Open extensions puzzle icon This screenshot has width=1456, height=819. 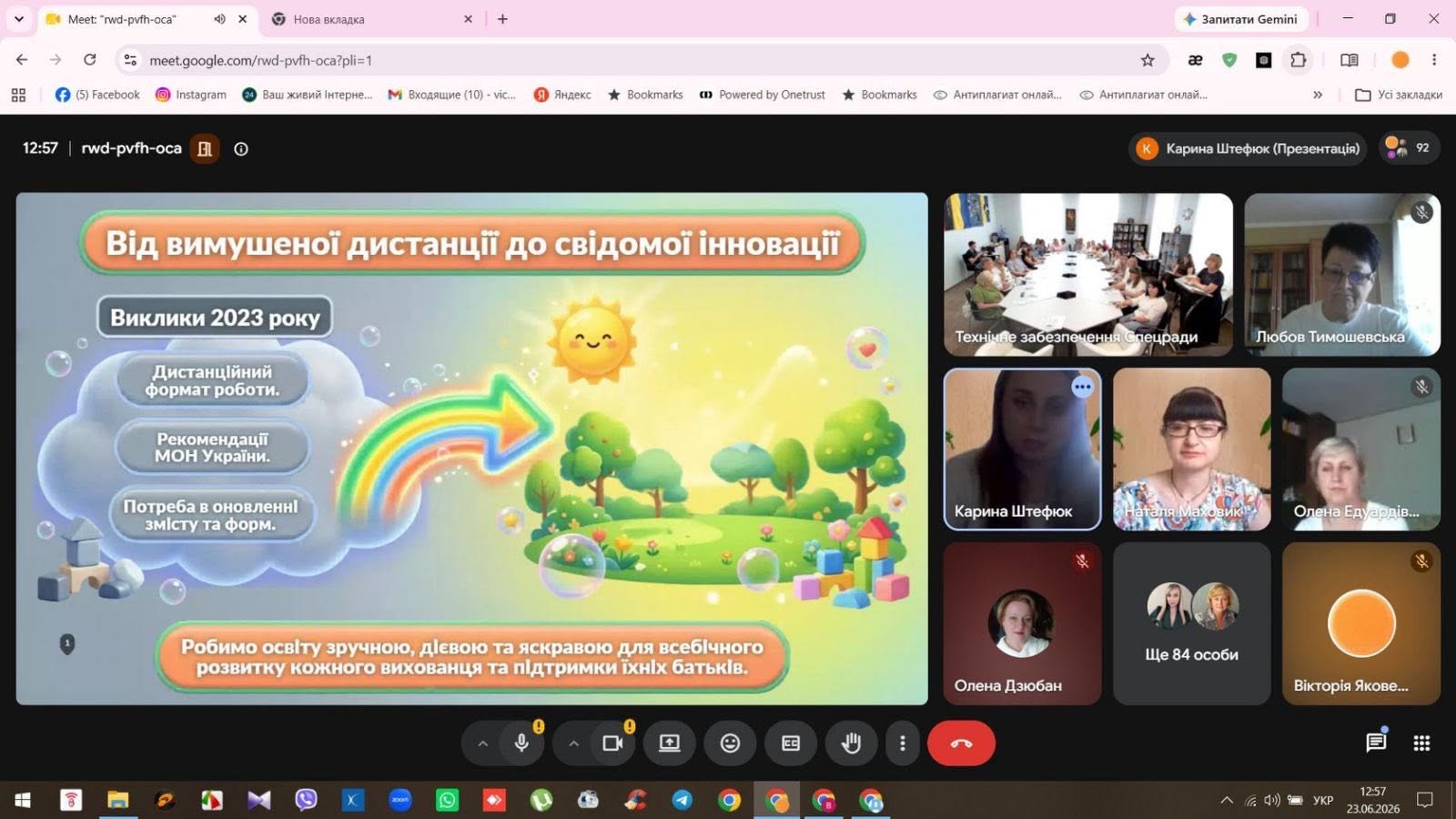(1298, 60)
